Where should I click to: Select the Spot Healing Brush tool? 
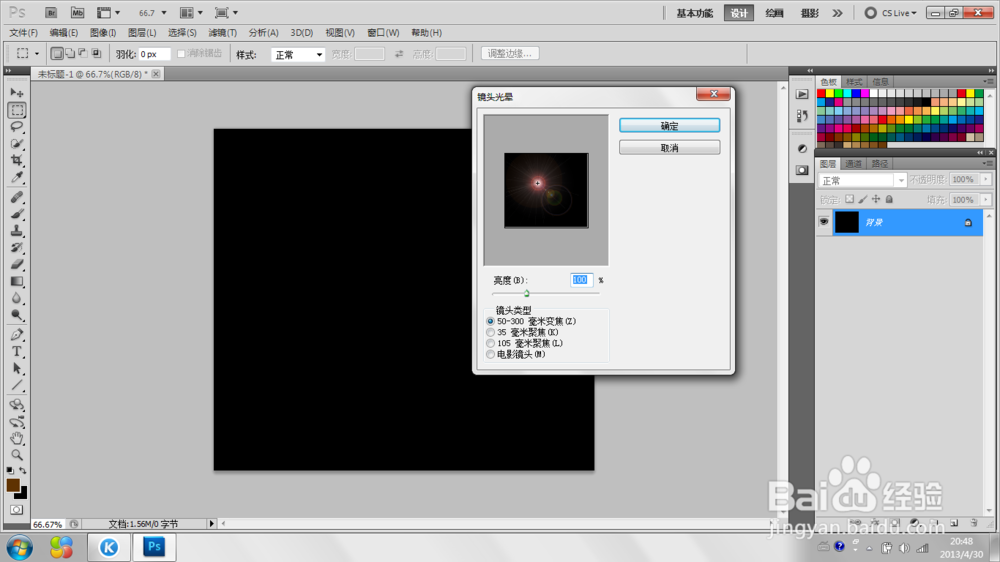coord(17,197)
